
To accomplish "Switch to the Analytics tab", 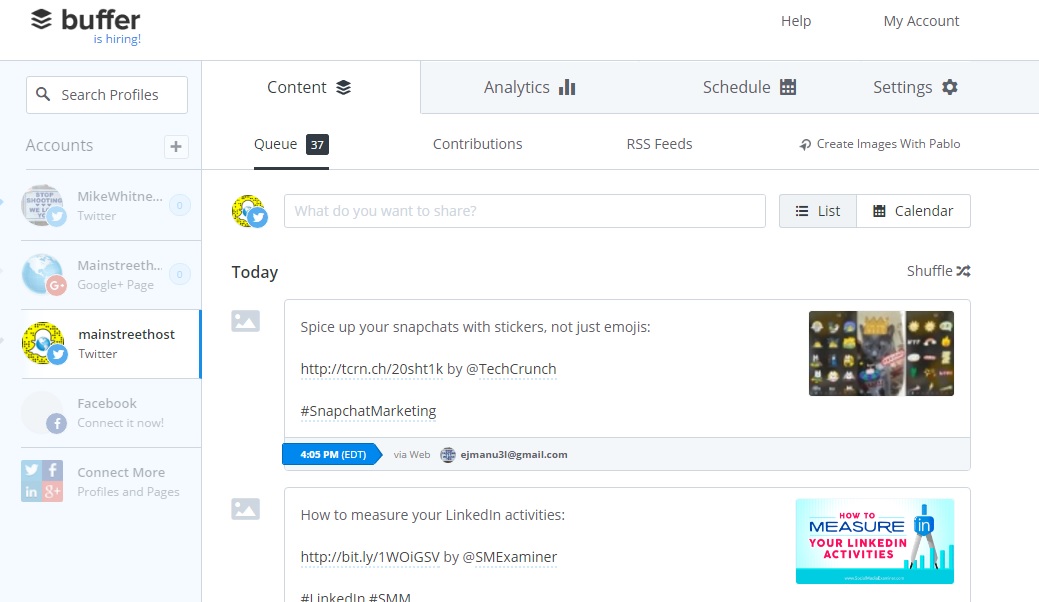I will coord(529,87).
